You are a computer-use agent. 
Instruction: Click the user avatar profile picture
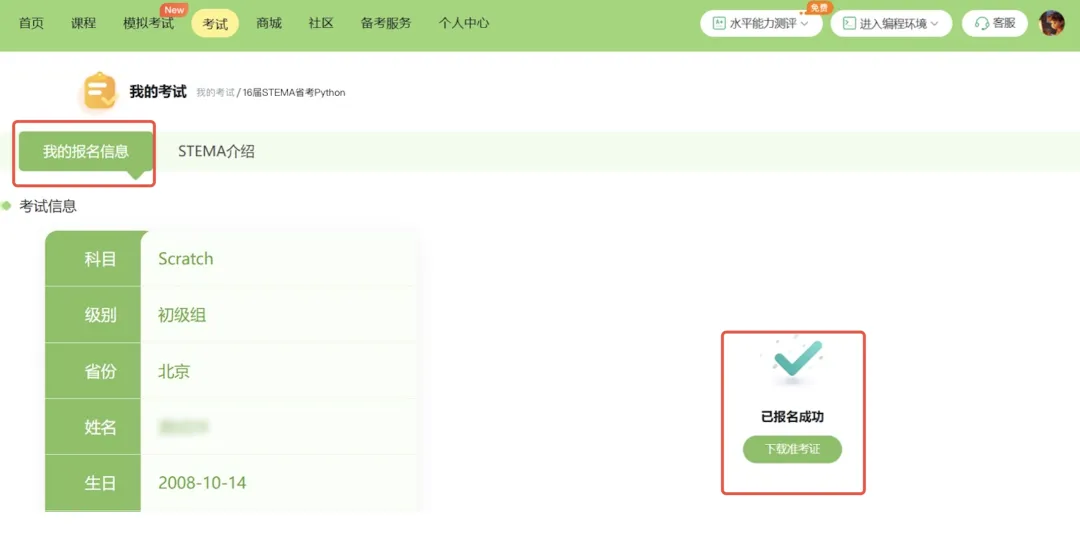[x=1051, y=23]
